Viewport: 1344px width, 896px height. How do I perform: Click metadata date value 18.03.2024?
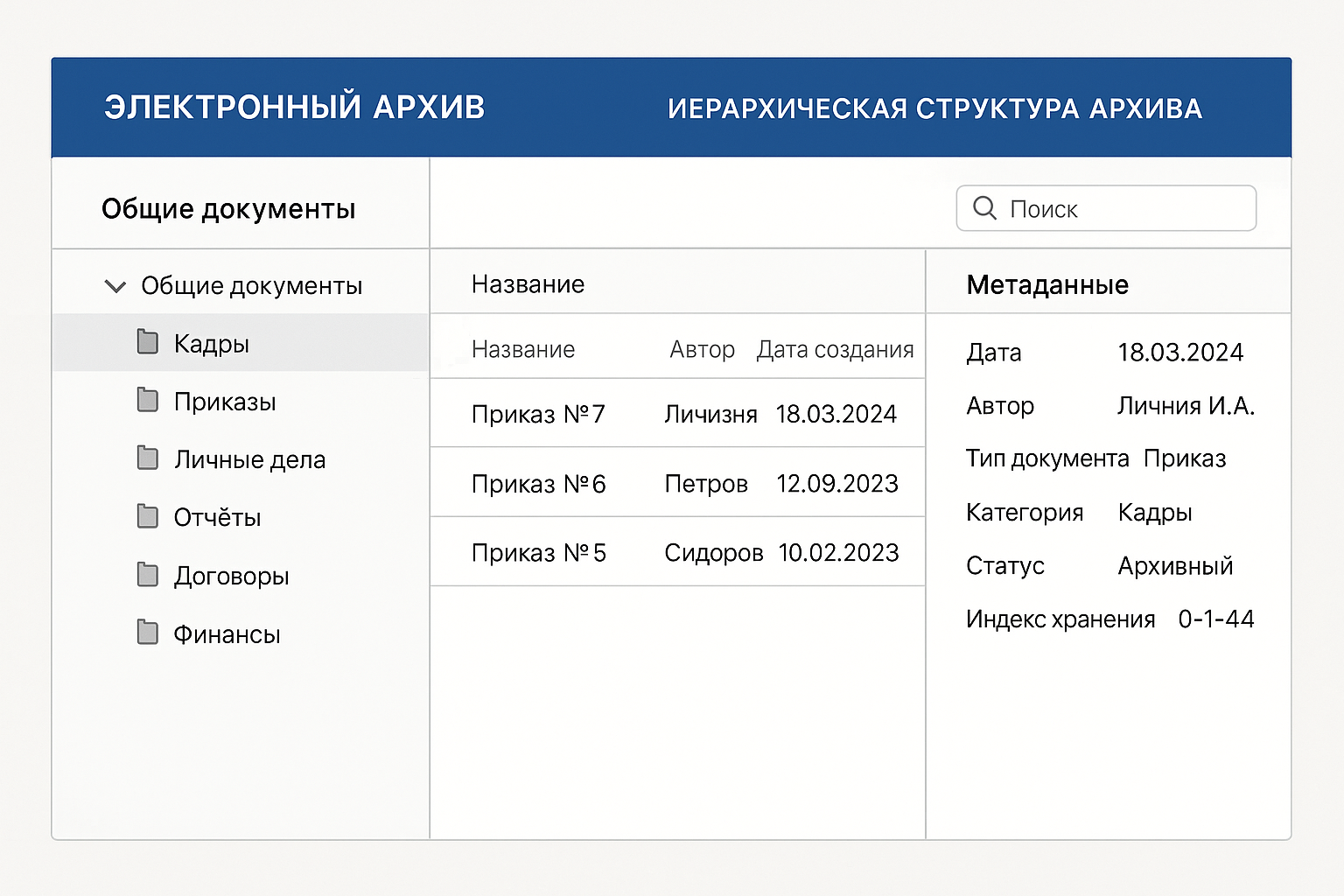click(x=1180, y=352)
